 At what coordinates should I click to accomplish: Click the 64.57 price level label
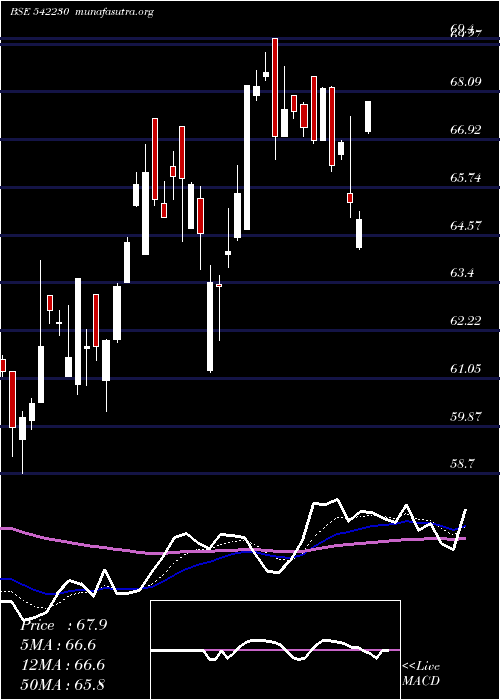465,225
